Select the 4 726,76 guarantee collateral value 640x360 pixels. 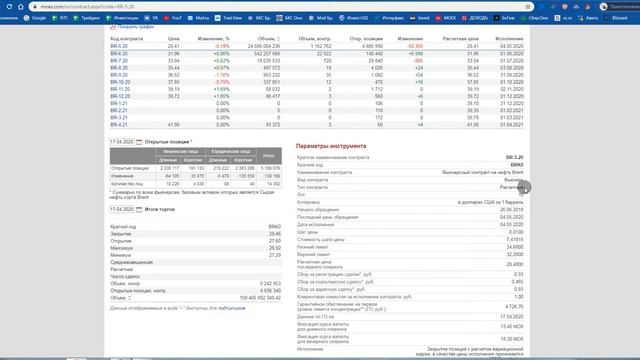pyautogui.click(x=514, y=307)
